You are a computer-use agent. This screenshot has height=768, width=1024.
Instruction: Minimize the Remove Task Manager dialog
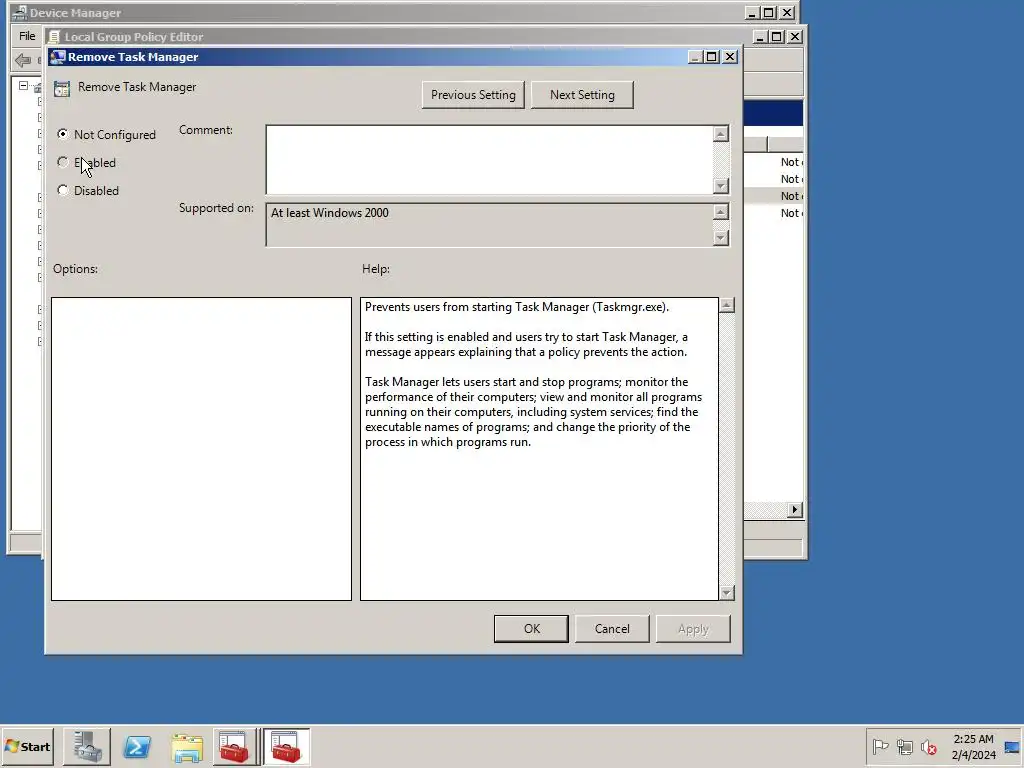point(696,57)
